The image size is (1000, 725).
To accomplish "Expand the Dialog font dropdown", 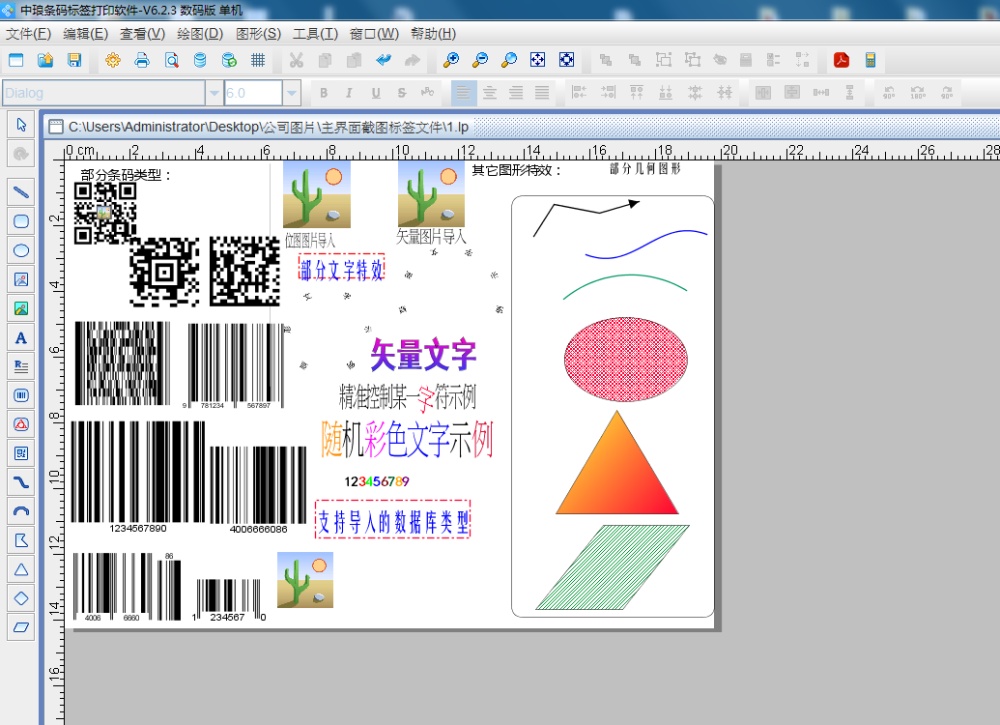I will tap(213, 93).
